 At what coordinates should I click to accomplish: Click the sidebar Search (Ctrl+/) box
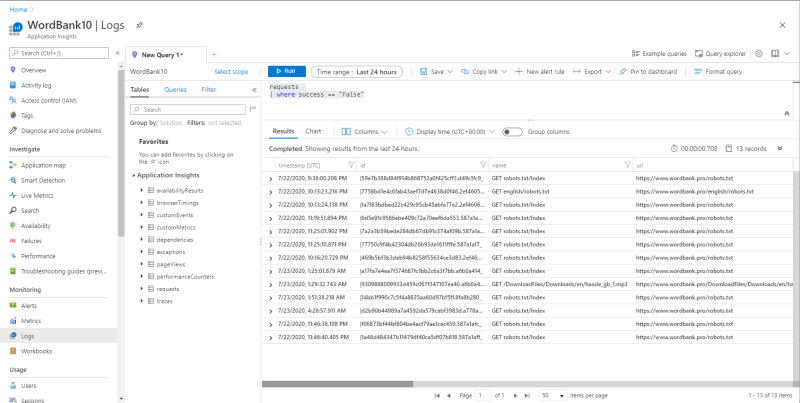point(59,53)
